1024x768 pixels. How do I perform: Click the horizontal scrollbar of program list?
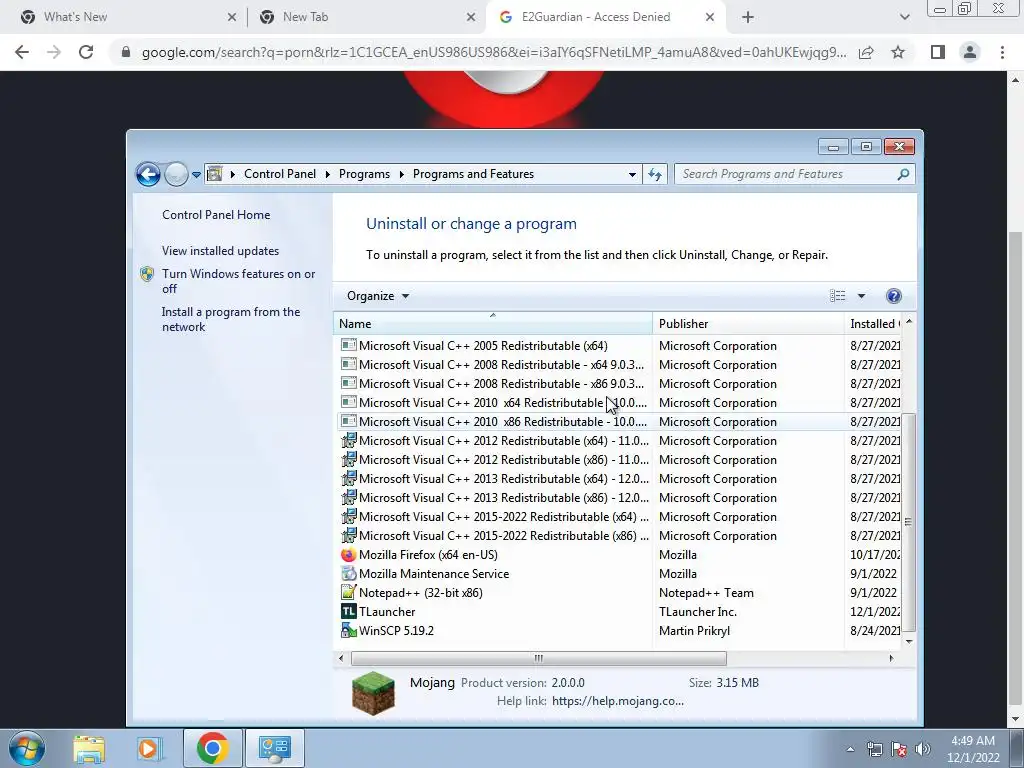[539, 658]
